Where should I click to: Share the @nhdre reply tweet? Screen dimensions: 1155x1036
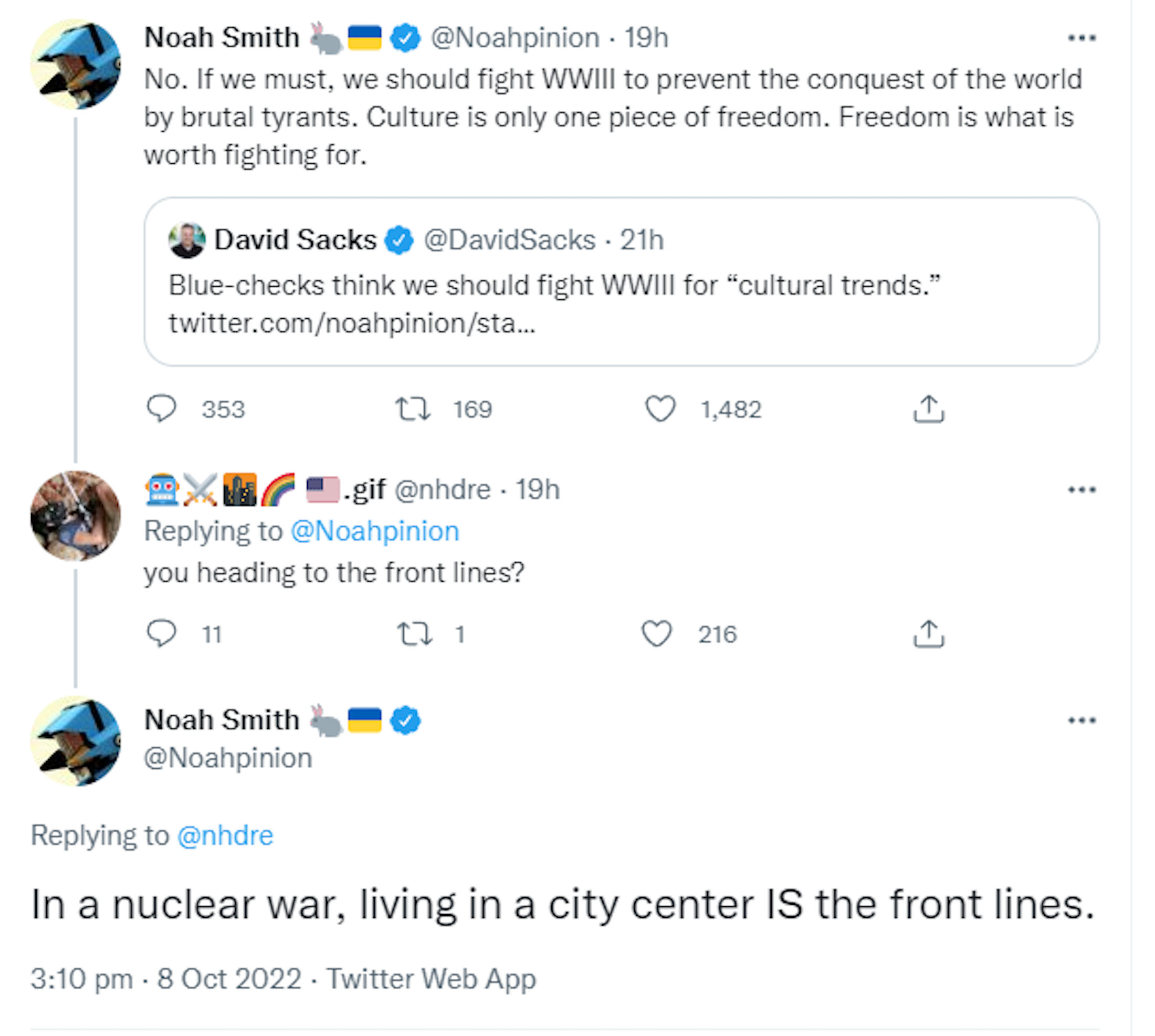pyautogui.click(x=928, y=634)
